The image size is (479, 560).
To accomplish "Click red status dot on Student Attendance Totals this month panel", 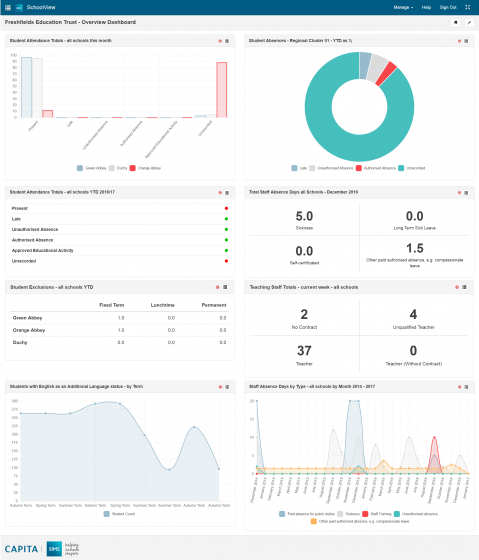I will 220,41.
